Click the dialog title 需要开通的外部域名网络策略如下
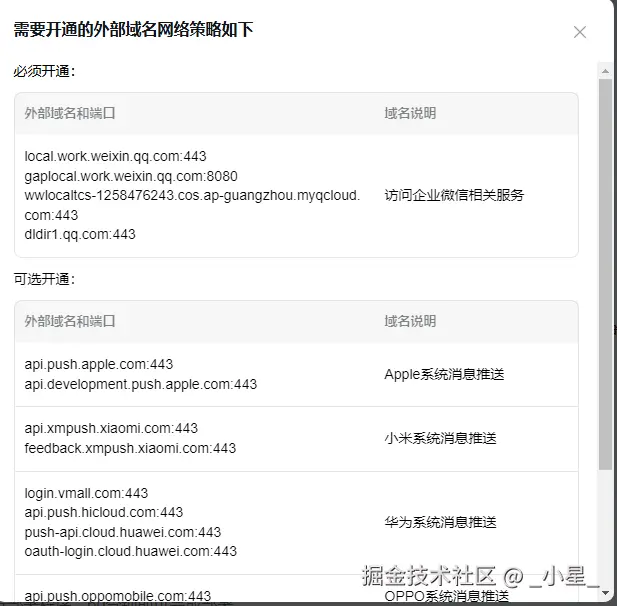Screen dimensions: 617x606 coord(133,30)
